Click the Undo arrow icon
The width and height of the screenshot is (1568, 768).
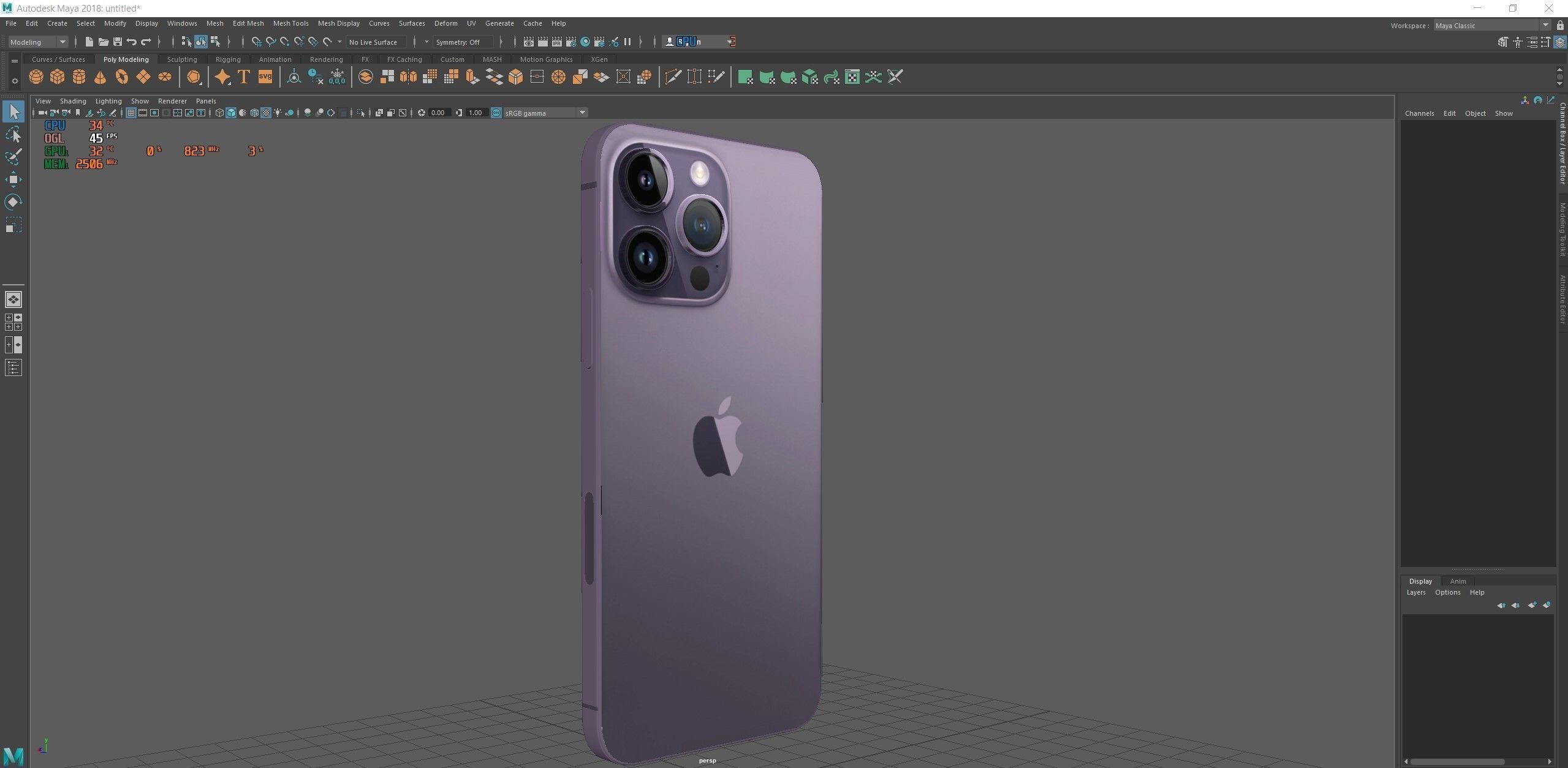pos(132,42)
